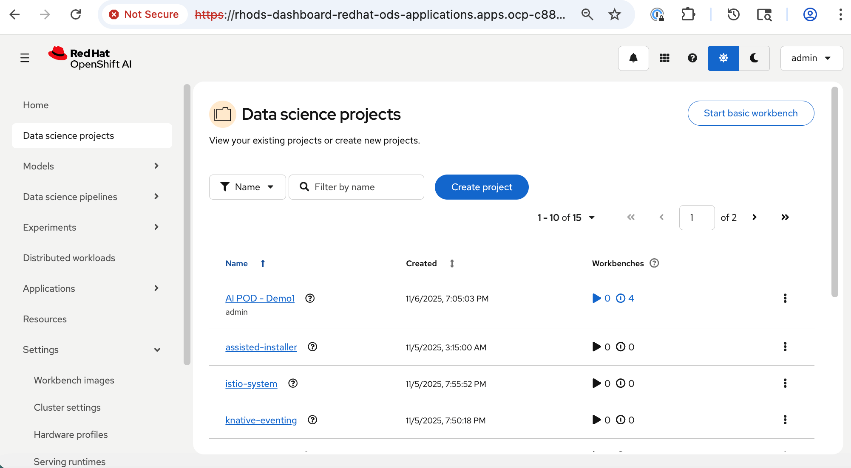Click the Not Secure site badge

tap(144, 15)
